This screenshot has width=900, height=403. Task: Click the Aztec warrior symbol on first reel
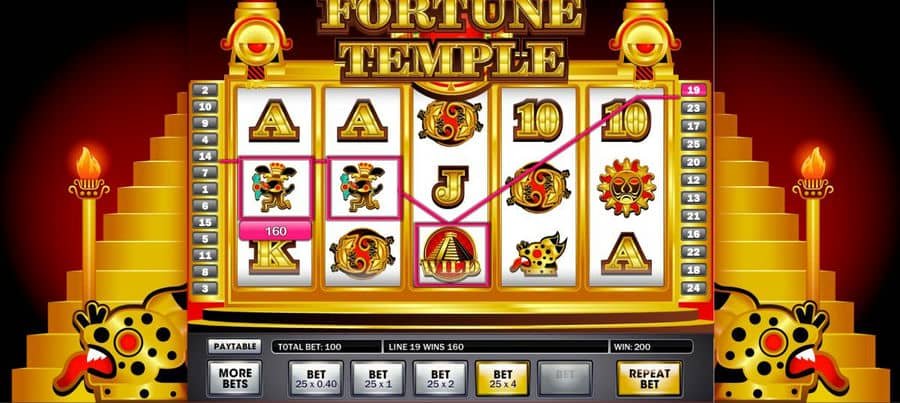274,187
